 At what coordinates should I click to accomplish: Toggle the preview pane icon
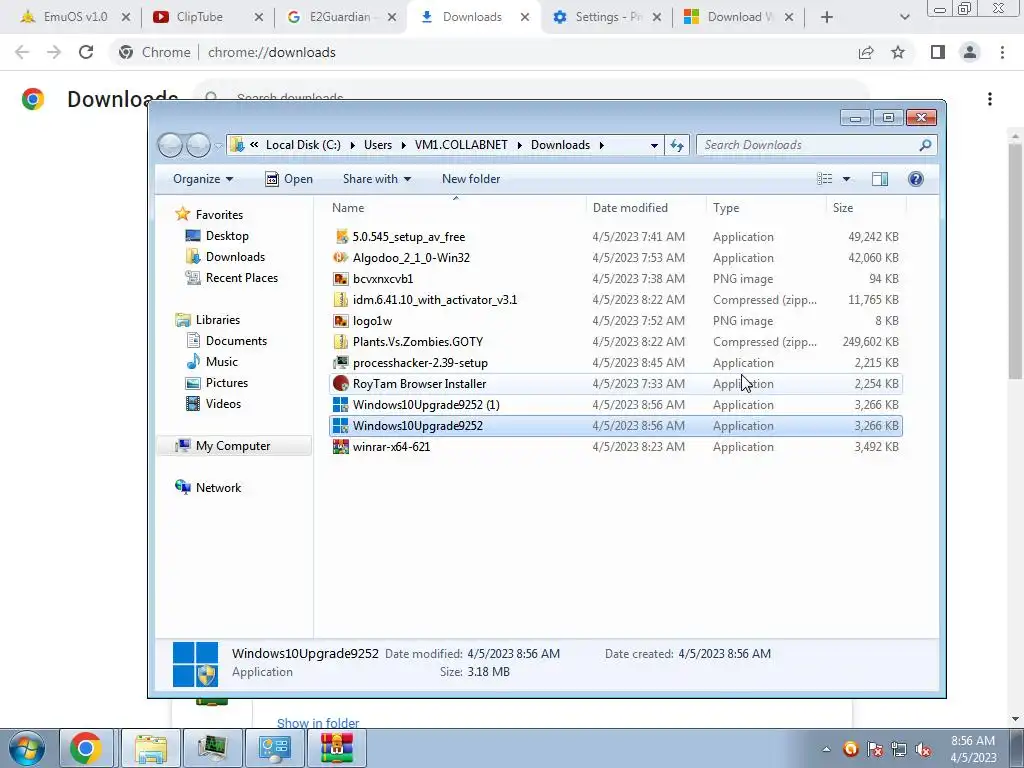[x=880, y=179]
